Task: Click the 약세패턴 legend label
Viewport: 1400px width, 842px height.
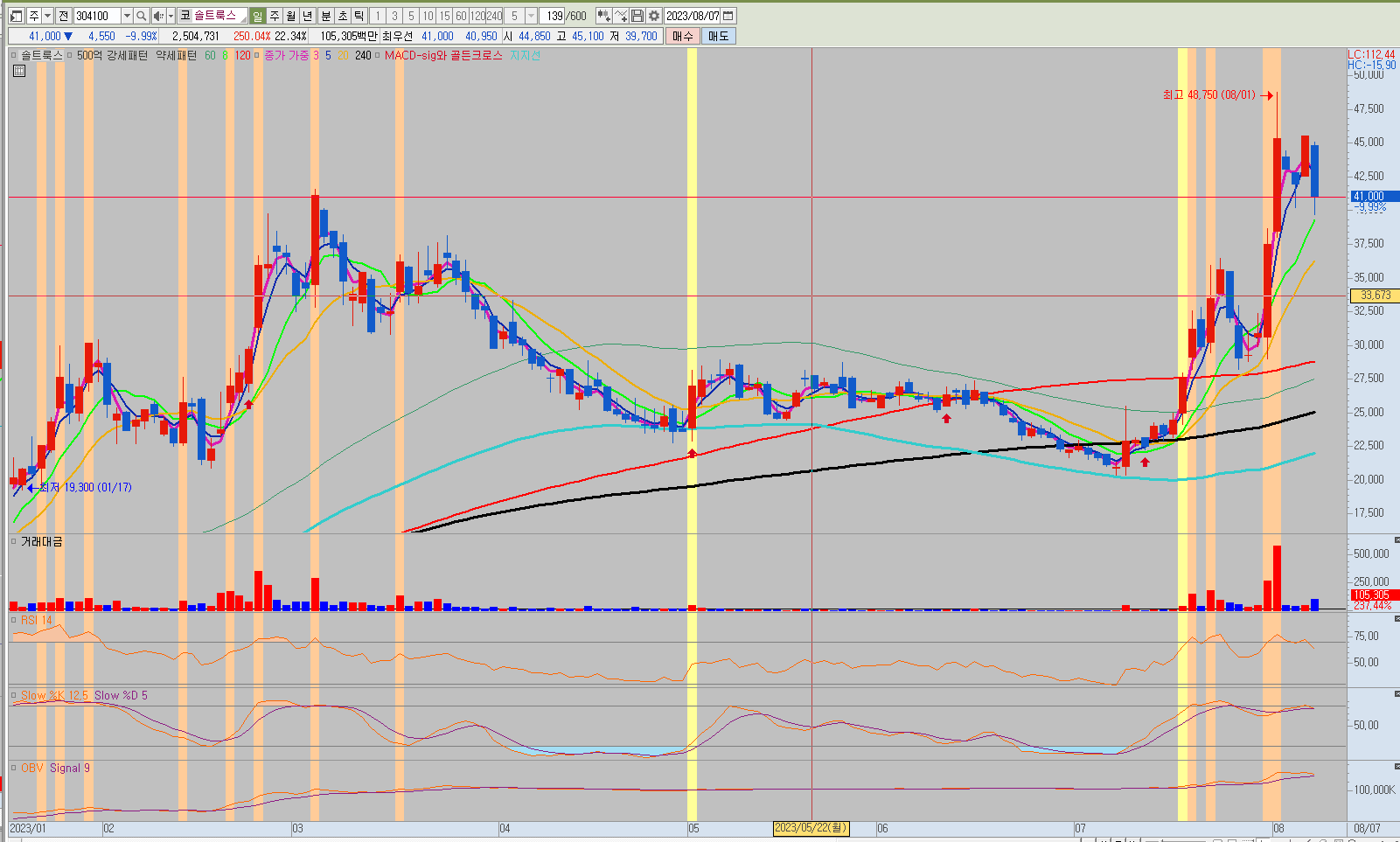Action: click(176, 55)
